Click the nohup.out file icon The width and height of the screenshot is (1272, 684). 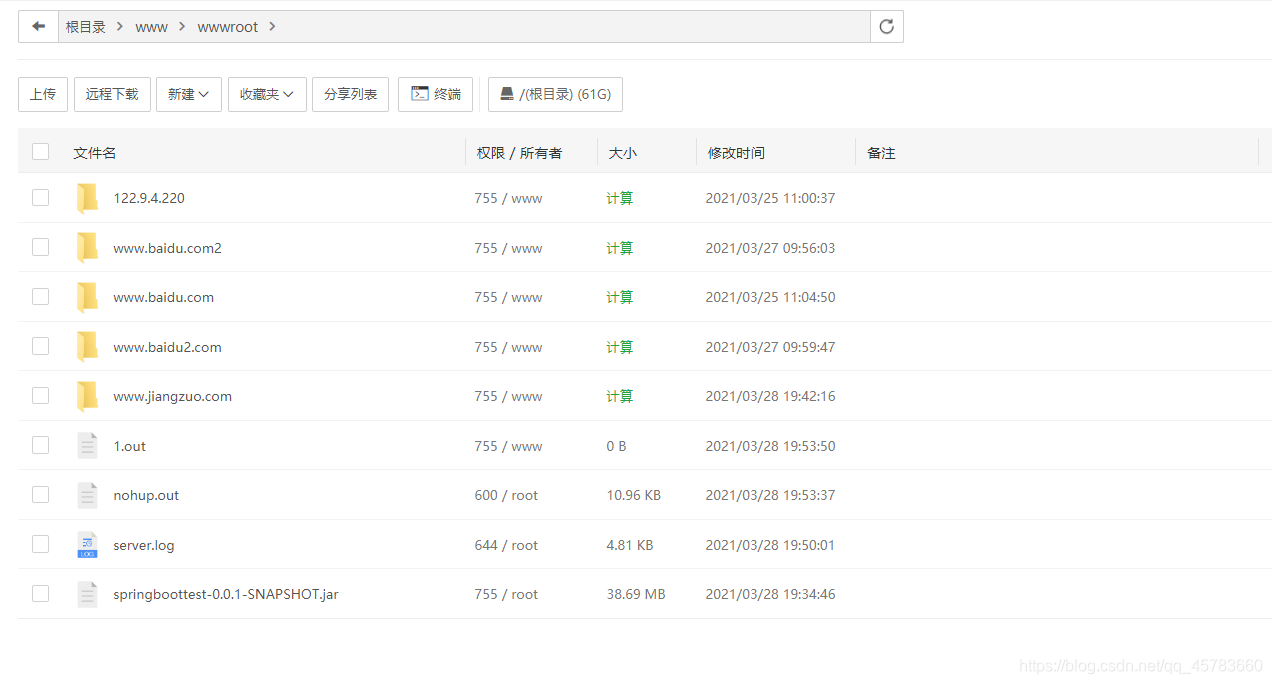87,495
